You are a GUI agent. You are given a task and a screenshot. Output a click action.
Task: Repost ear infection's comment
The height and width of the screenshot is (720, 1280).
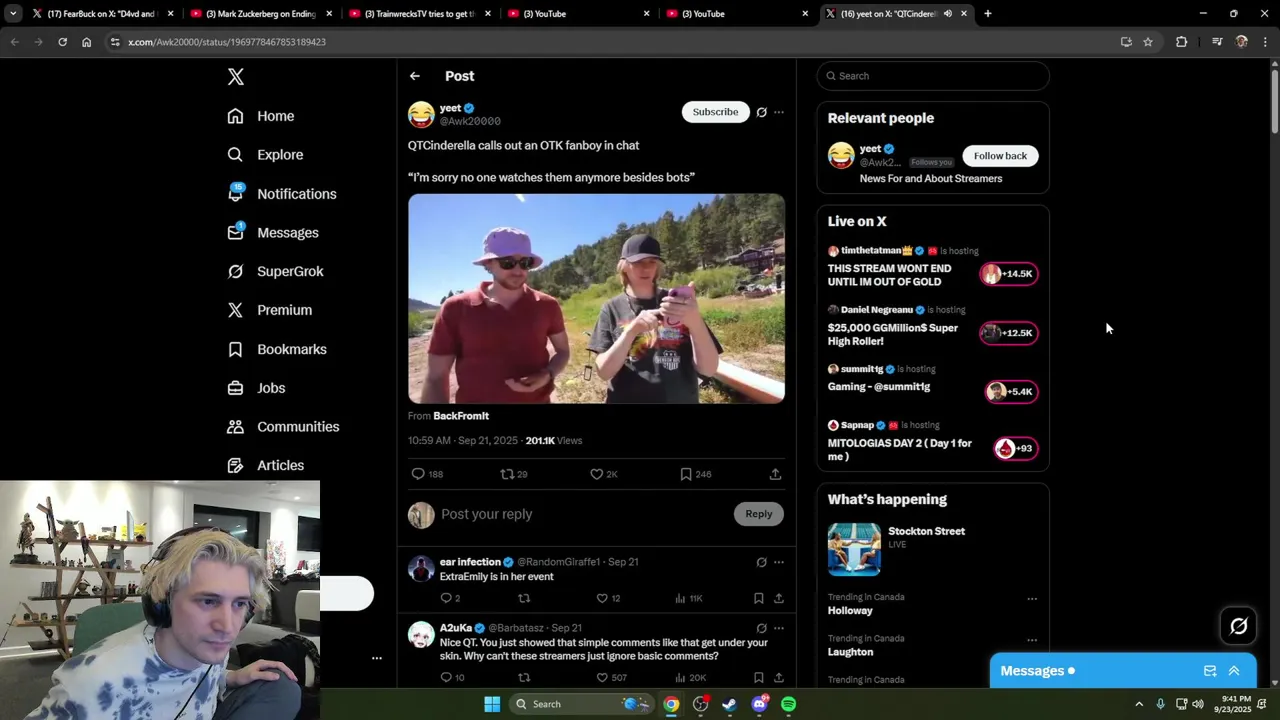tap(524, 598)
